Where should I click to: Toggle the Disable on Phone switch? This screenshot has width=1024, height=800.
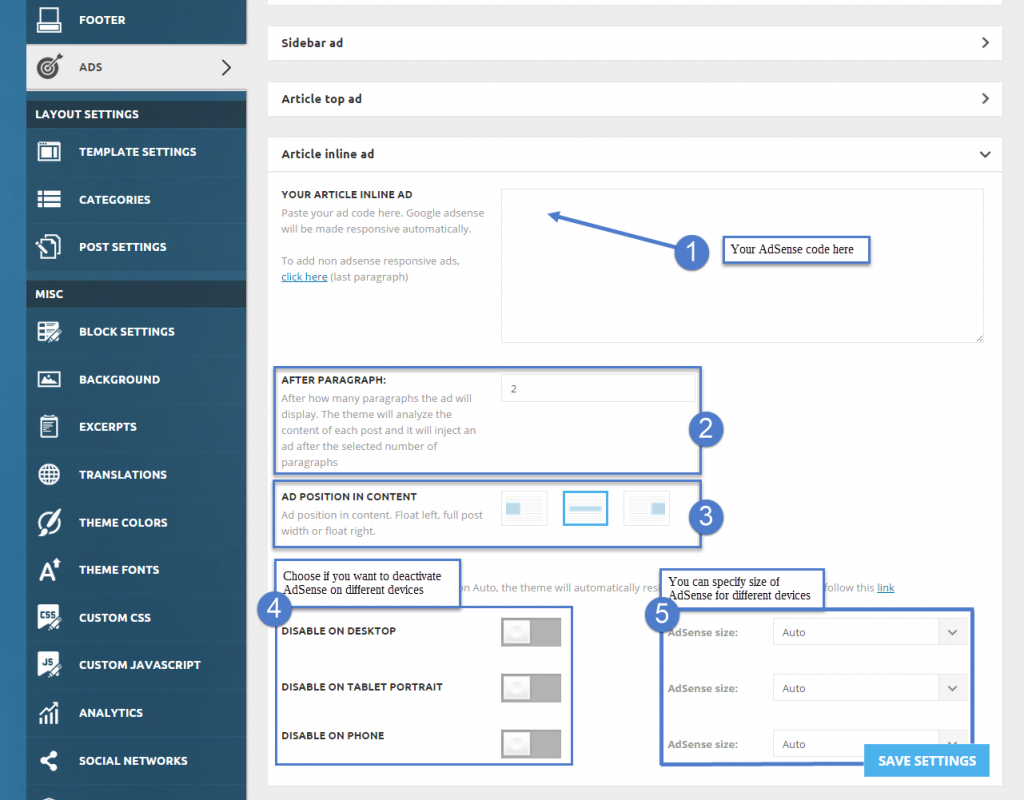[x=530, y=744]
